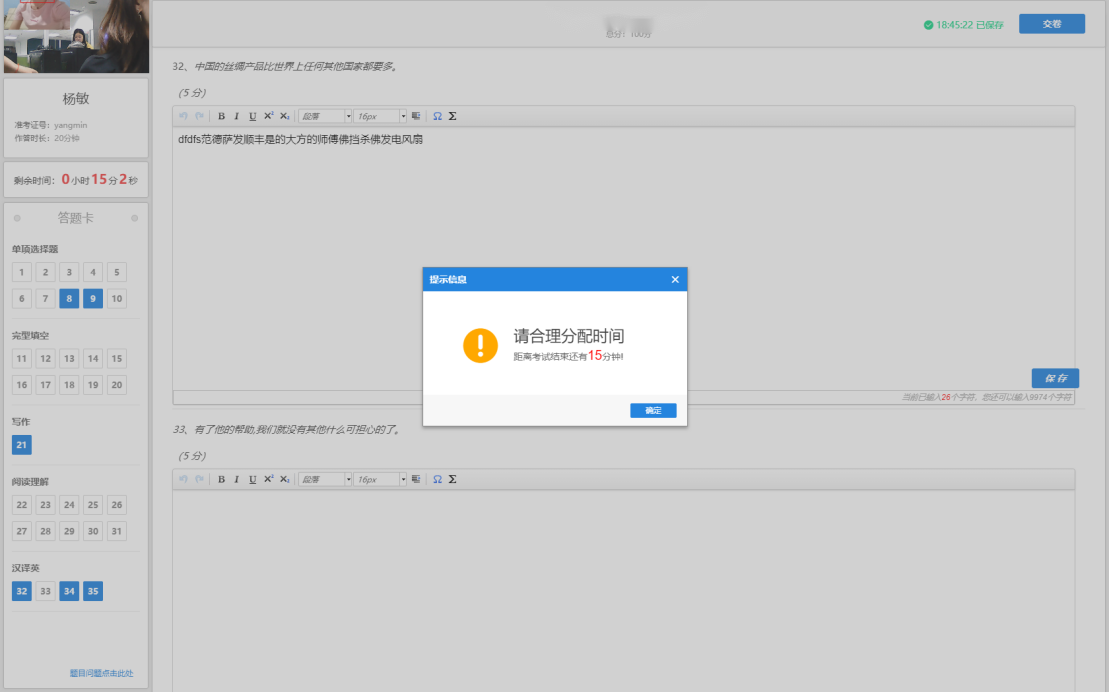Expand font size dropdown in question 33 editor

point(403,479)
